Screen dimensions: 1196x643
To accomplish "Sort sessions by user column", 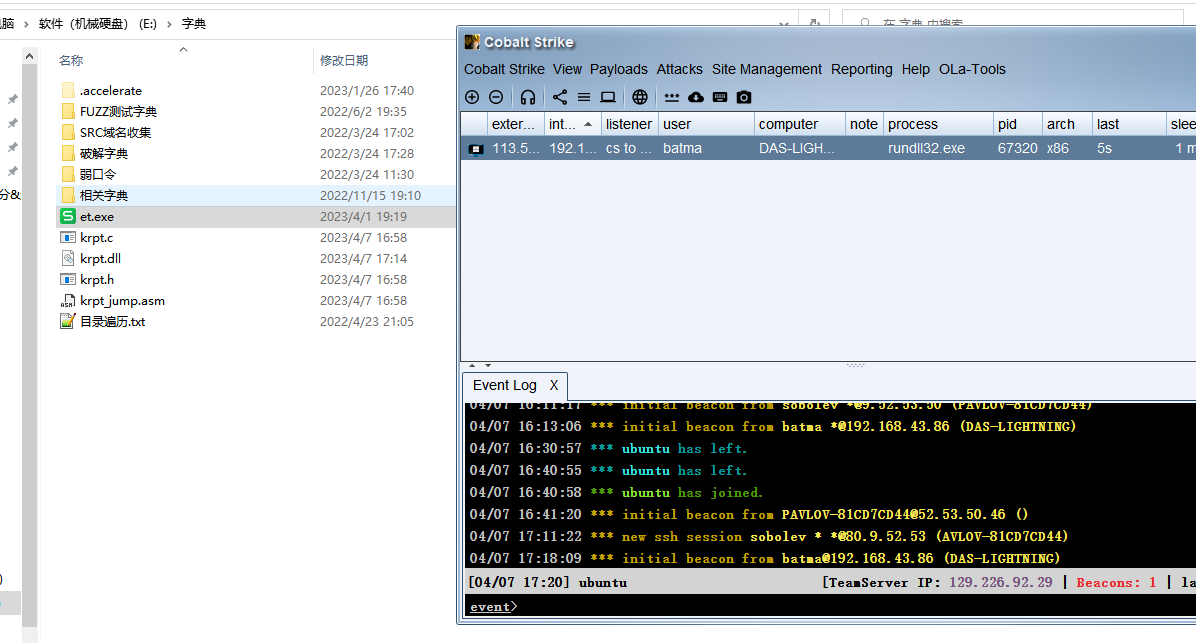I will point(706,124).
